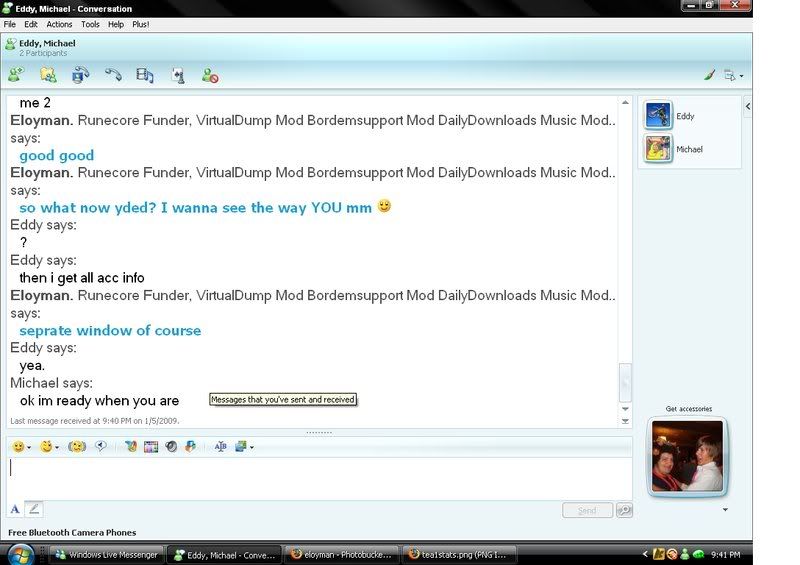Click the conversation scrollbar thumb

click(x=625, y=382)
